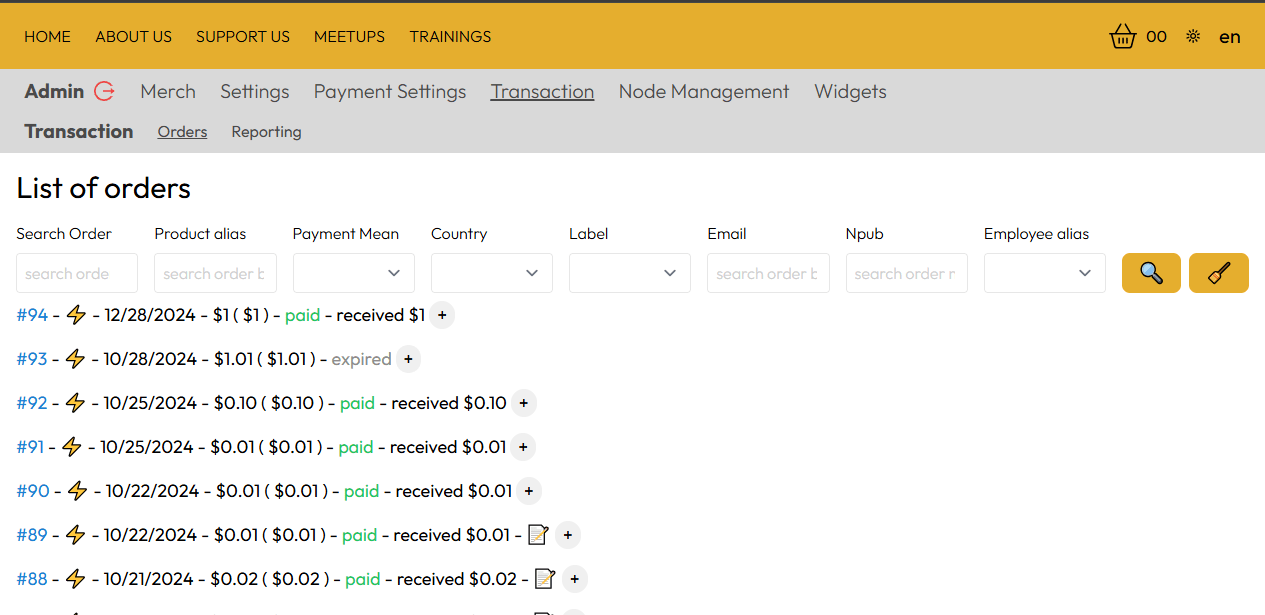The width and height of the screenshot is (1265, 615).
Task: Go to the Node Management tab
Action: 703,91
